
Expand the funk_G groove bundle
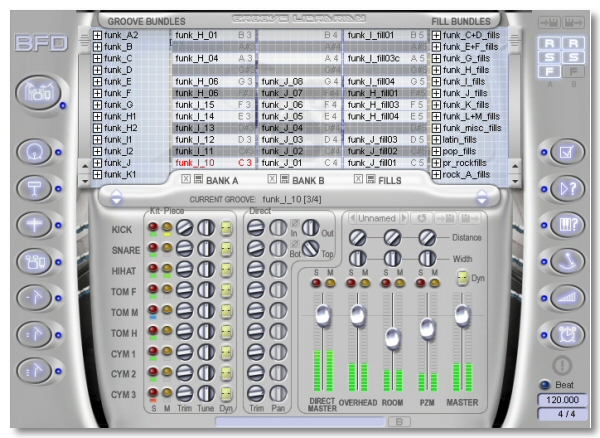click(97, 105)
